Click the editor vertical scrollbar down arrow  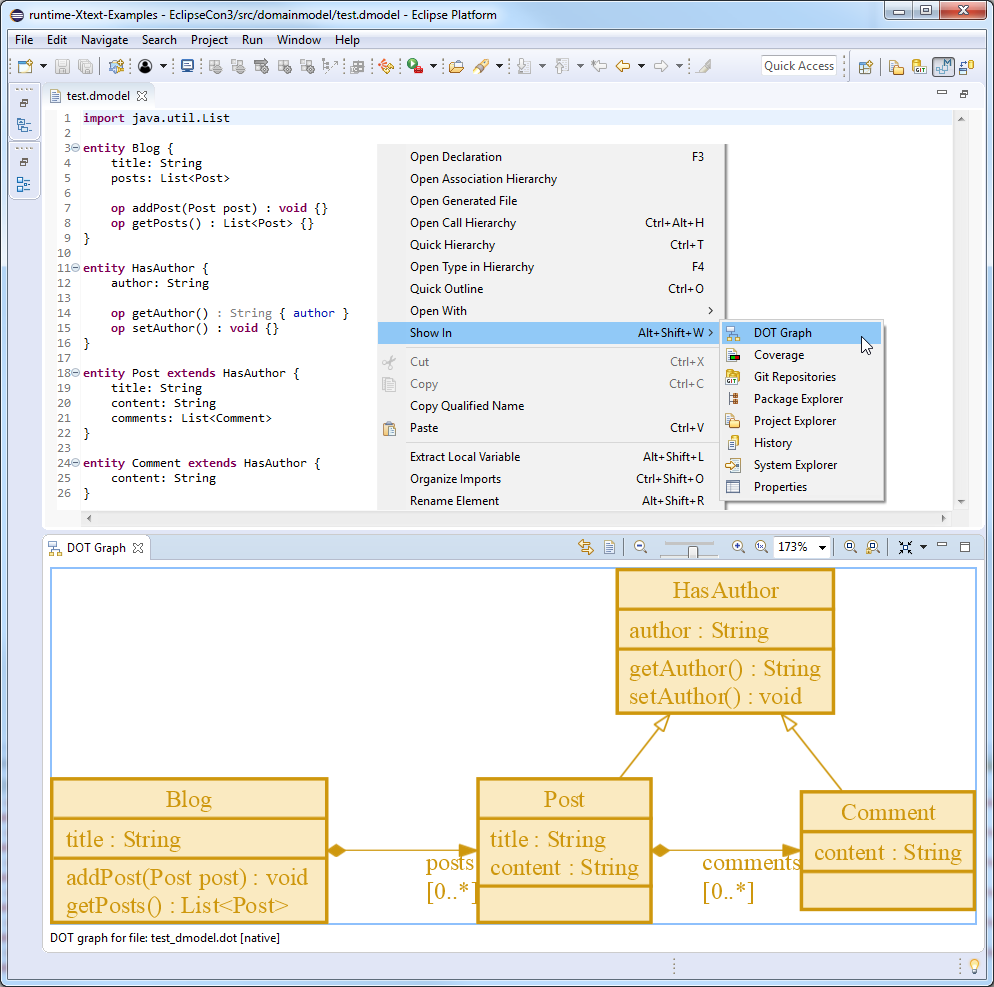click(x=961, y=501)
